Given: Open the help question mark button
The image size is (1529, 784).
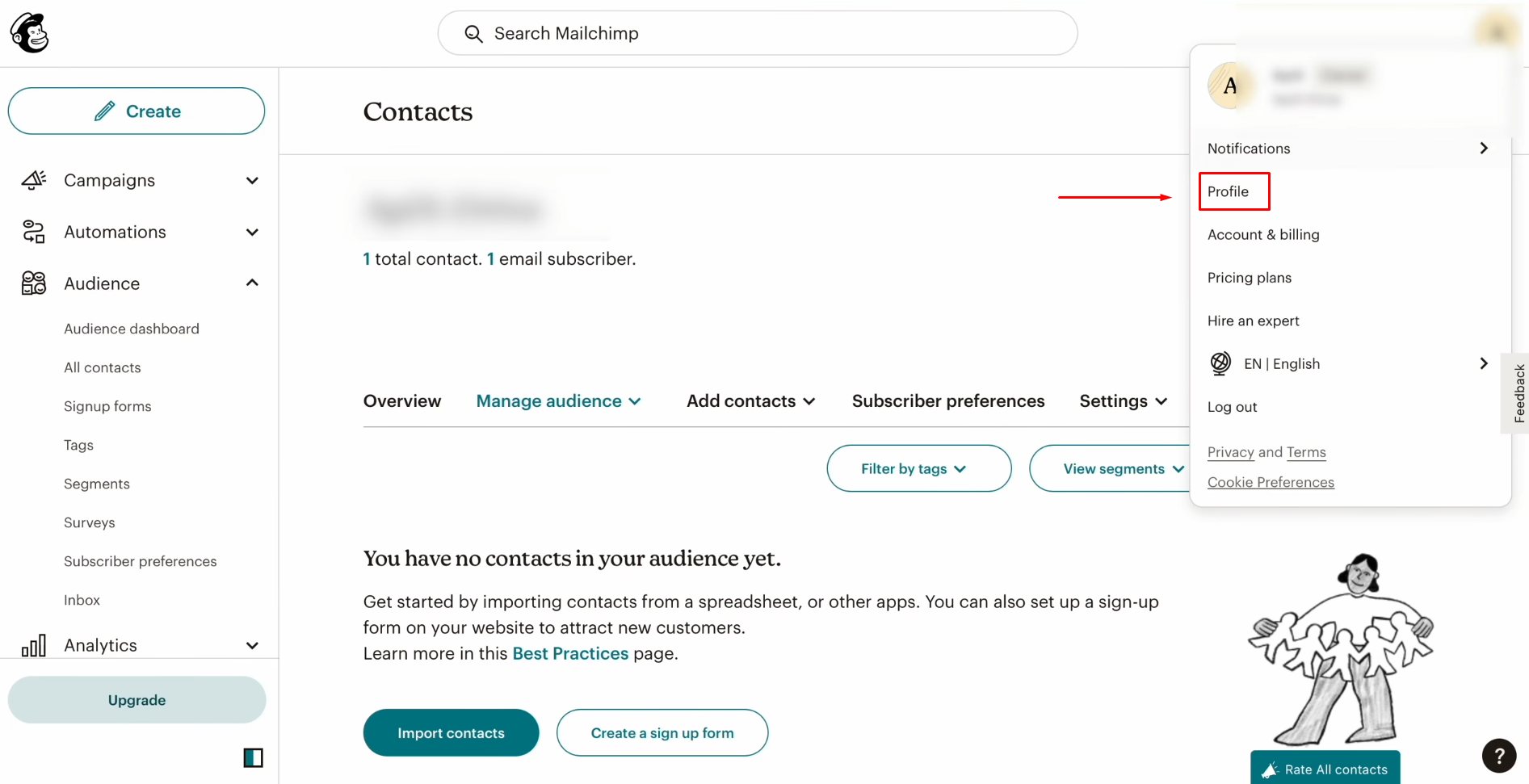Looking at the screenshot, I should 1499,756.
